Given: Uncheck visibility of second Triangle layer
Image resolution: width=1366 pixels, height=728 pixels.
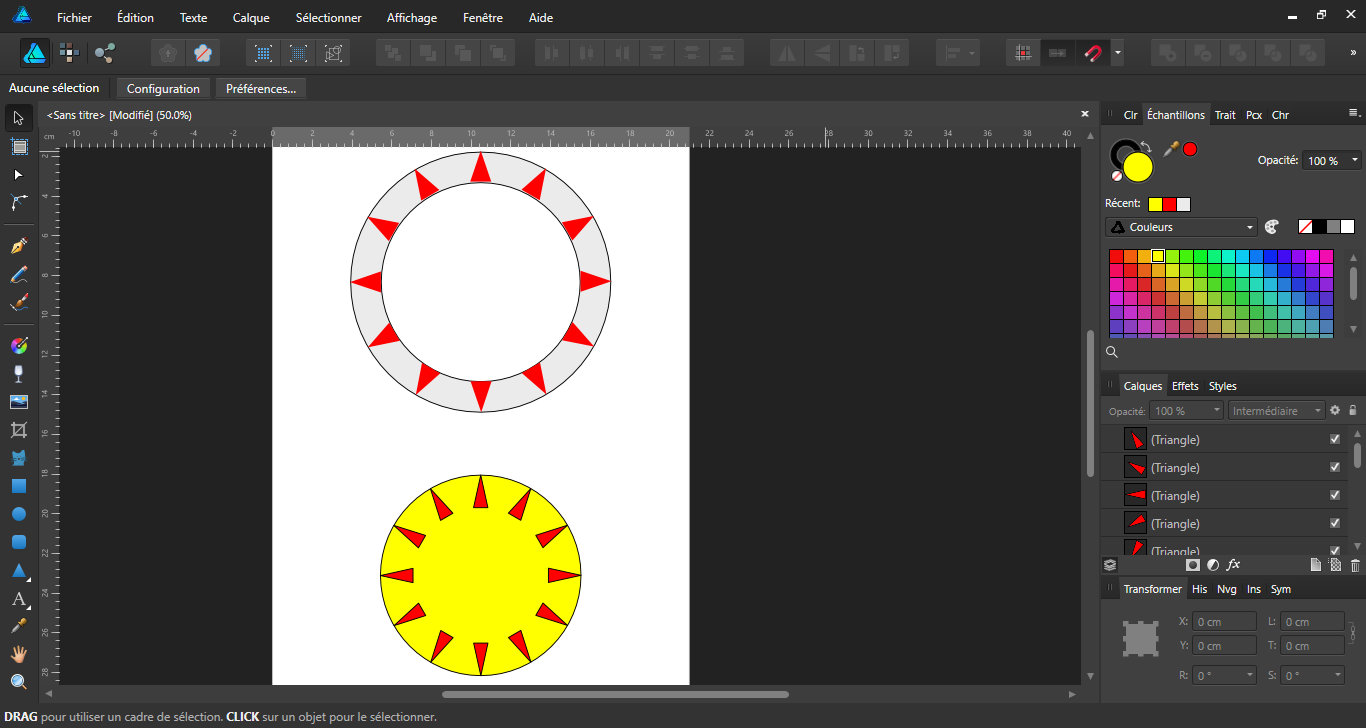Looking at the screenshot, I should pos(1335,467).
